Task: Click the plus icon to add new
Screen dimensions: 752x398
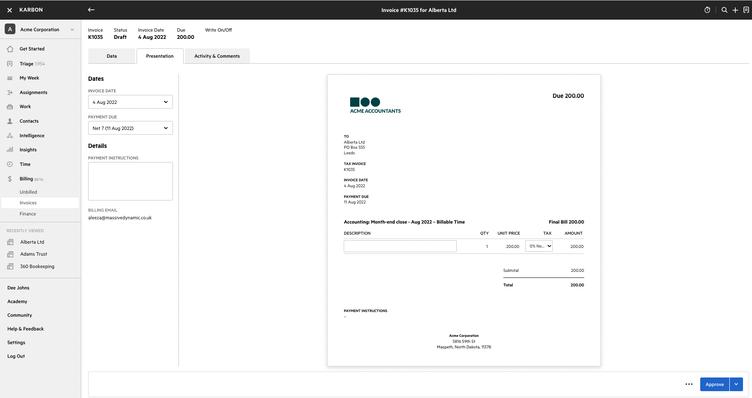Action: coord(735,10)
